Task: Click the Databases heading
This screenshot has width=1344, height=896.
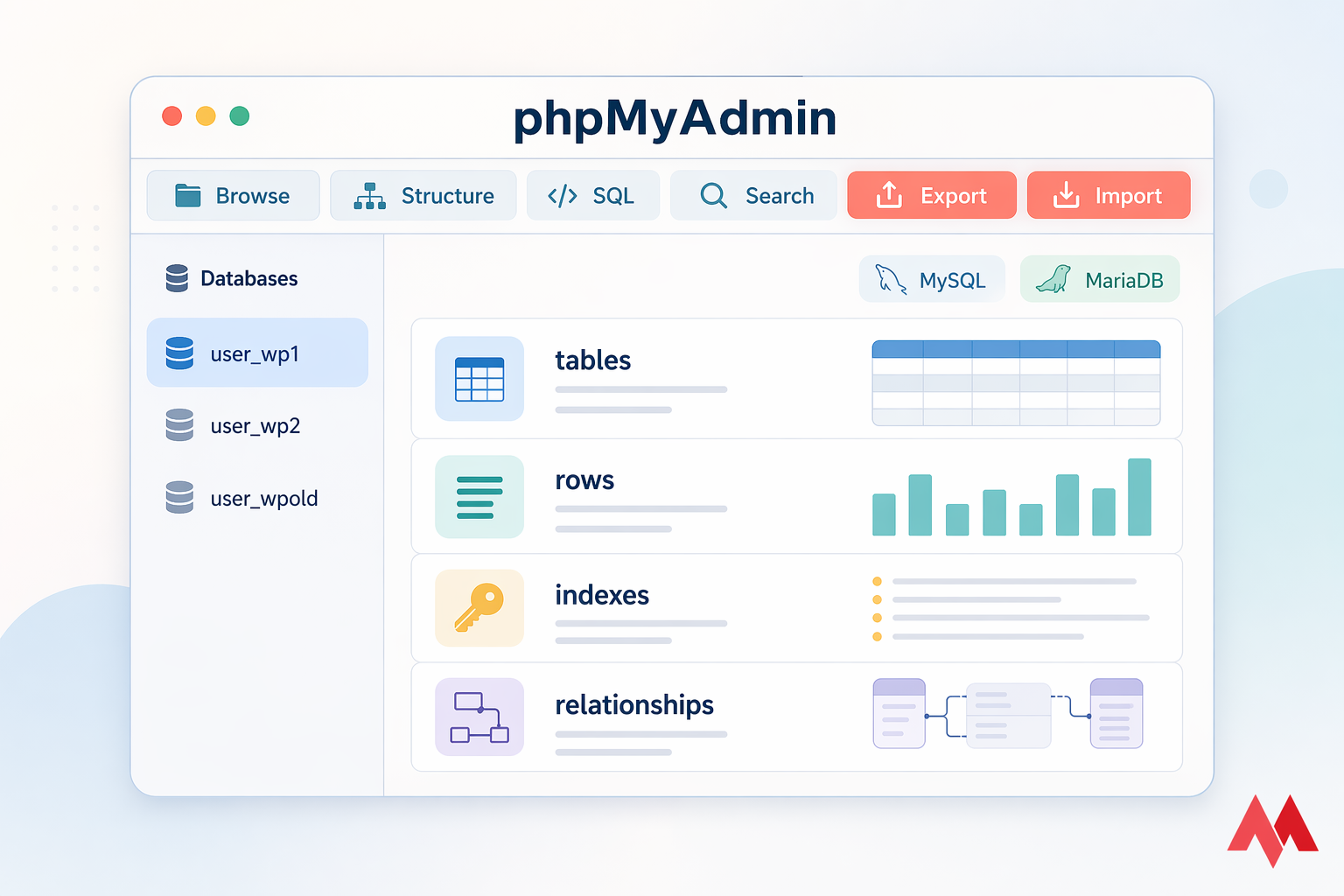Action: [x=249, y=278]
